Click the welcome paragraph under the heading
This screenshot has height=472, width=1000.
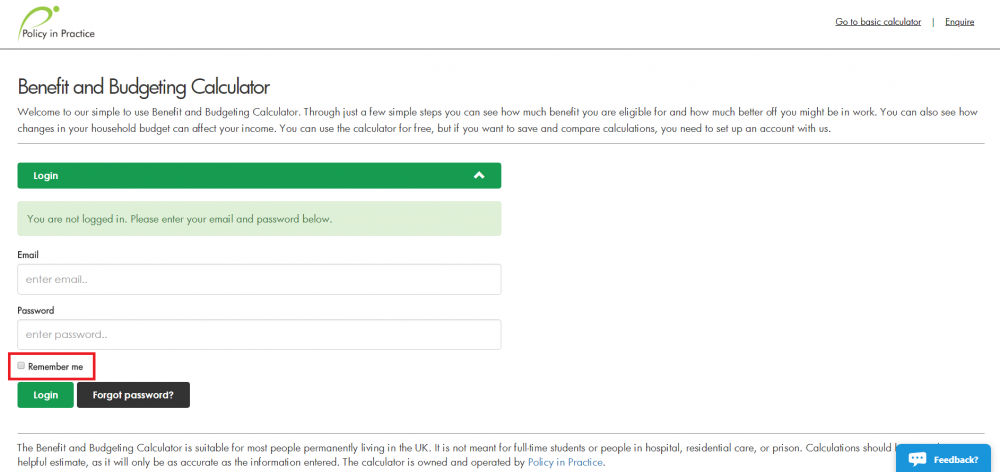point(497,120)
